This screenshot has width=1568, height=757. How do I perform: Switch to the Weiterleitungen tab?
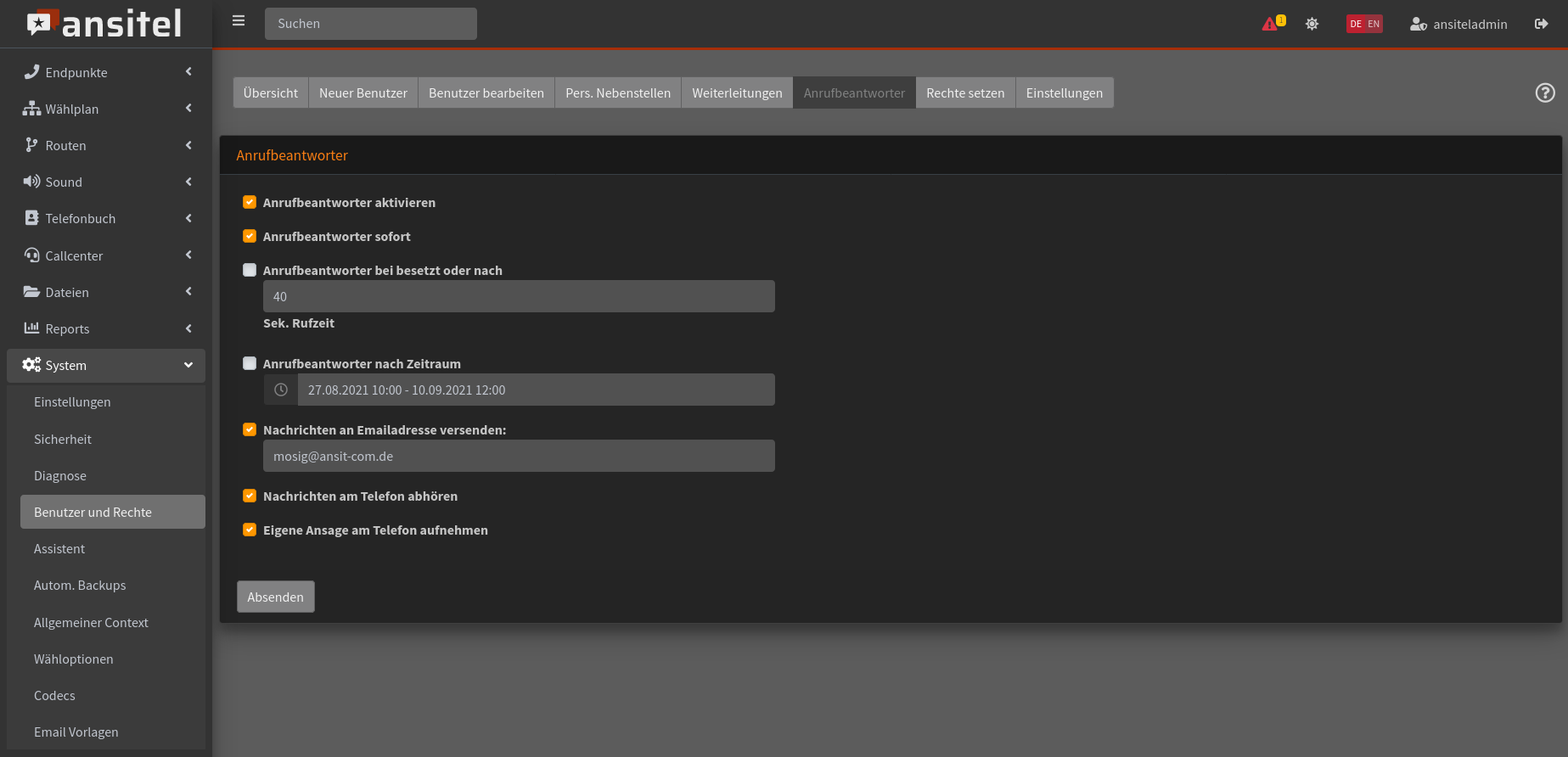tap(737, 93)
